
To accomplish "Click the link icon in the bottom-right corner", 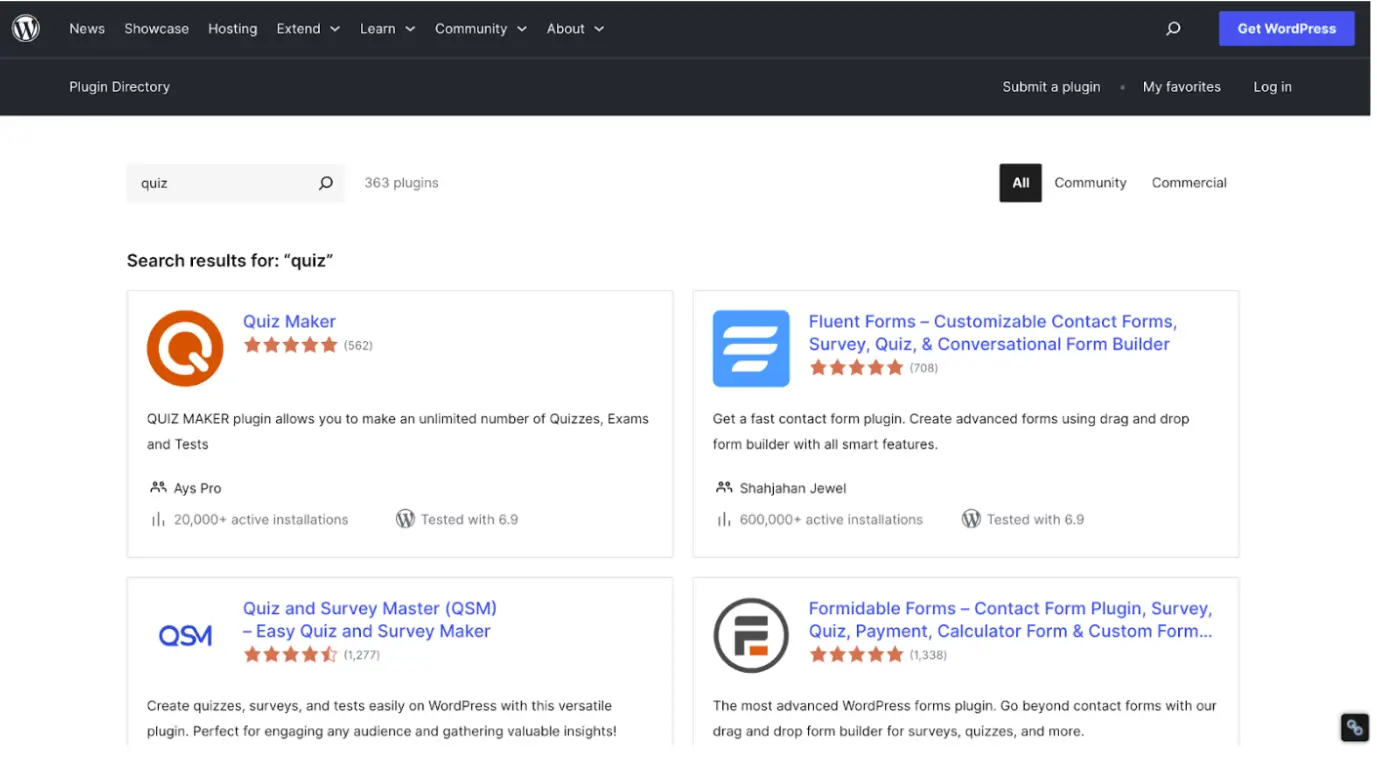I will 1354,727.
